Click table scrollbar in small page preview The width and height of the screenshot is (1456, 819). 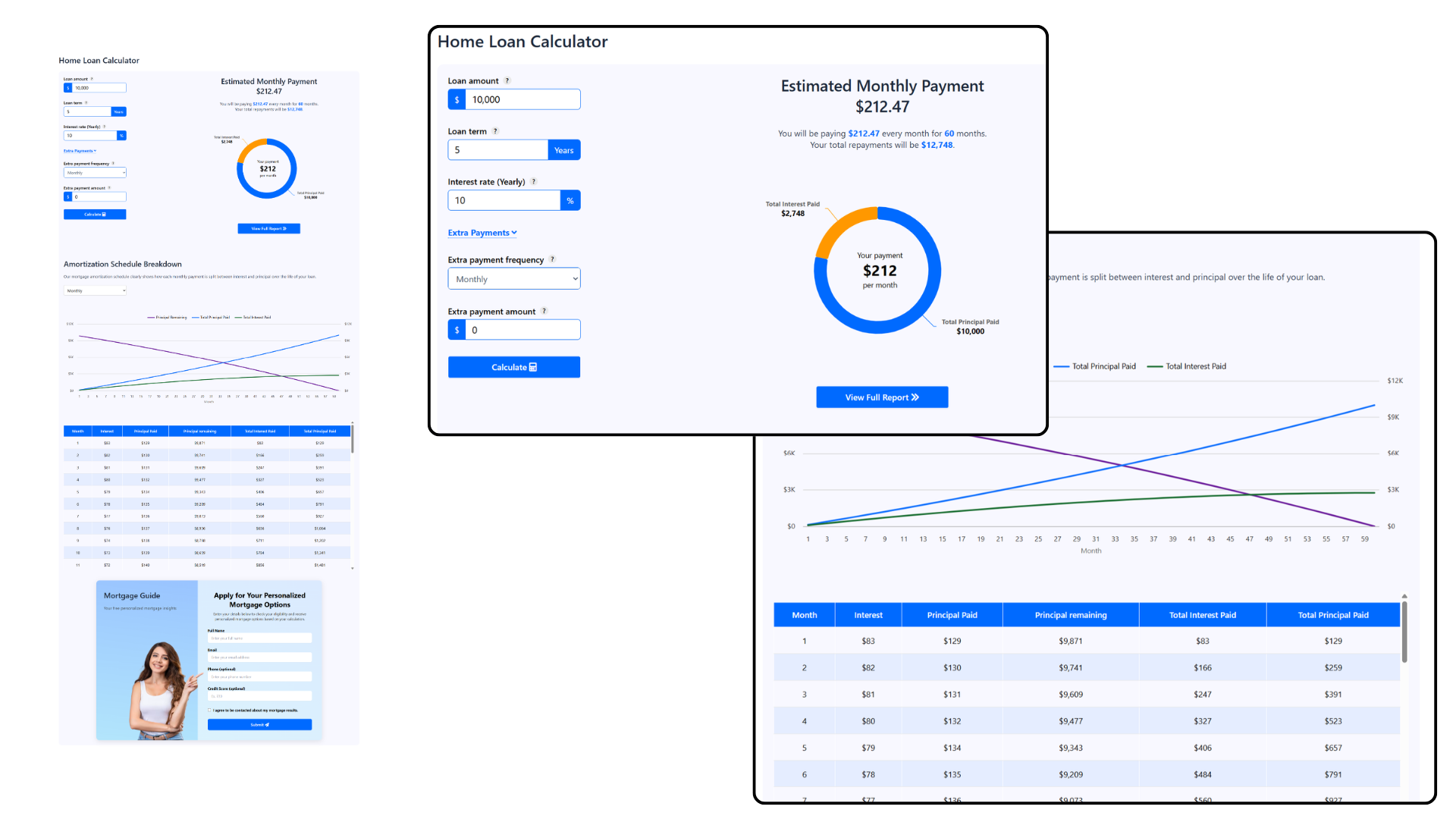tap(353, 439)
